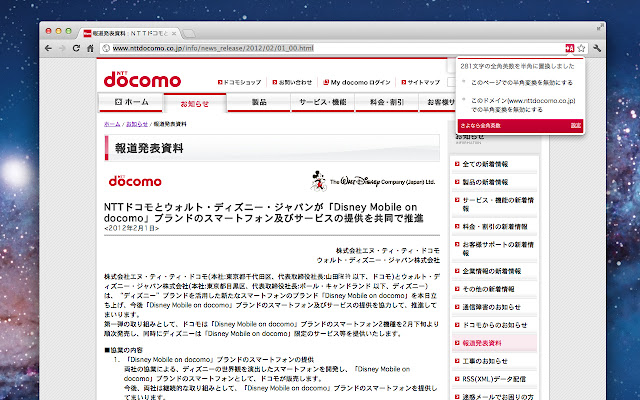Bookmark this page with the star icon
The image size is (640, 400).
point(581,48)
